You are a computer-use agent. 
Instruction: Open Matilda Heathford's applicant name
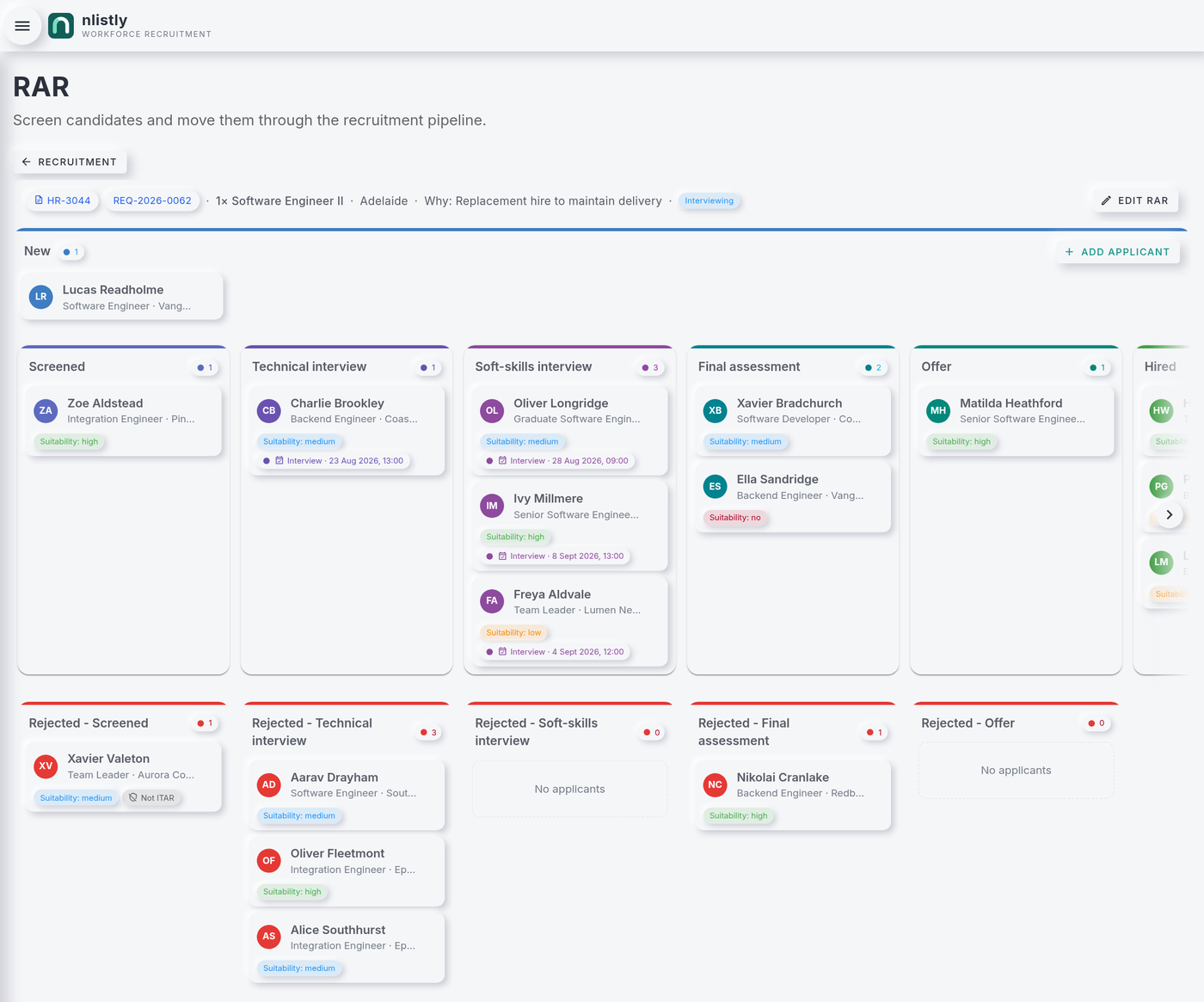tap(1011, 403)
